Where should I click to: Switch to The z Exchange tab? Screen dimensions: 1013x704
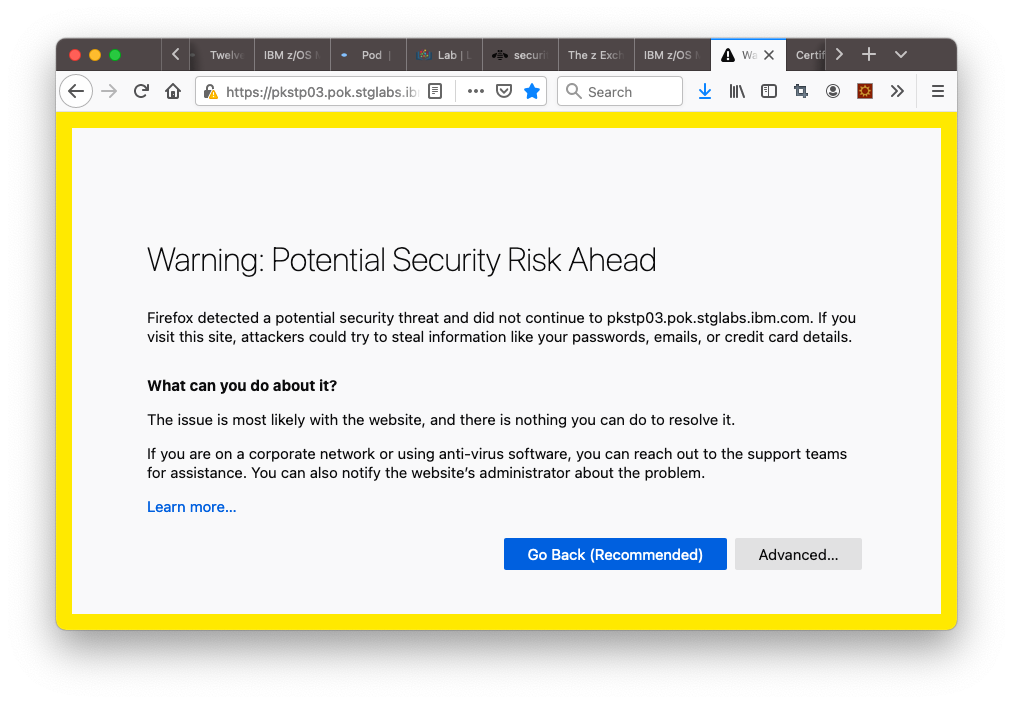tap(594, 55)
